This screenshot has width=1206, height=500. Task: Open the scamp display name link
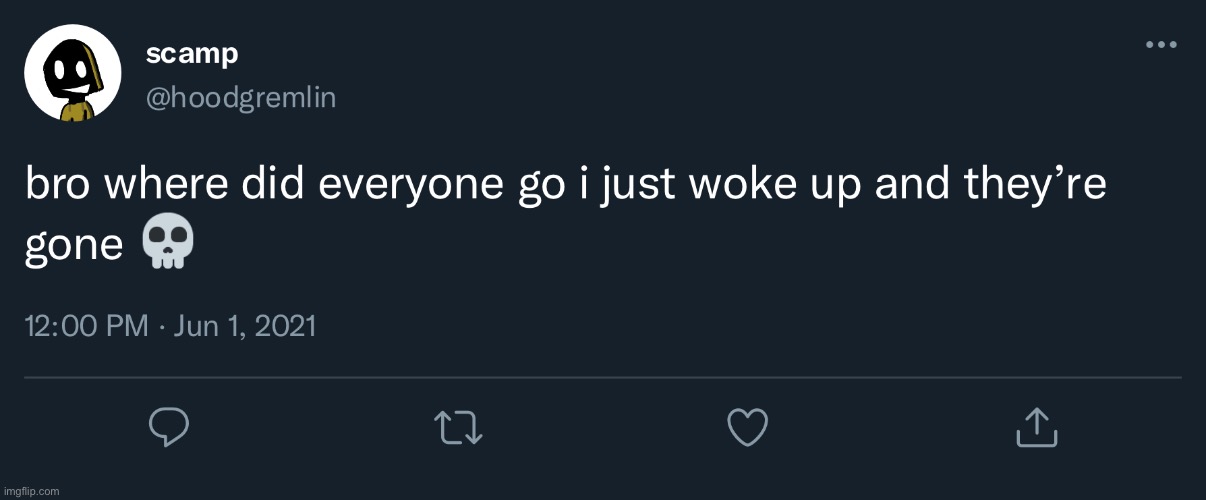click(x=192, y=54)
